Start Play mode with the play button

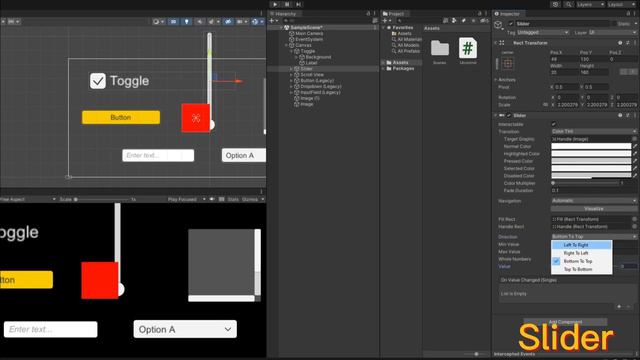coord(275,4)
